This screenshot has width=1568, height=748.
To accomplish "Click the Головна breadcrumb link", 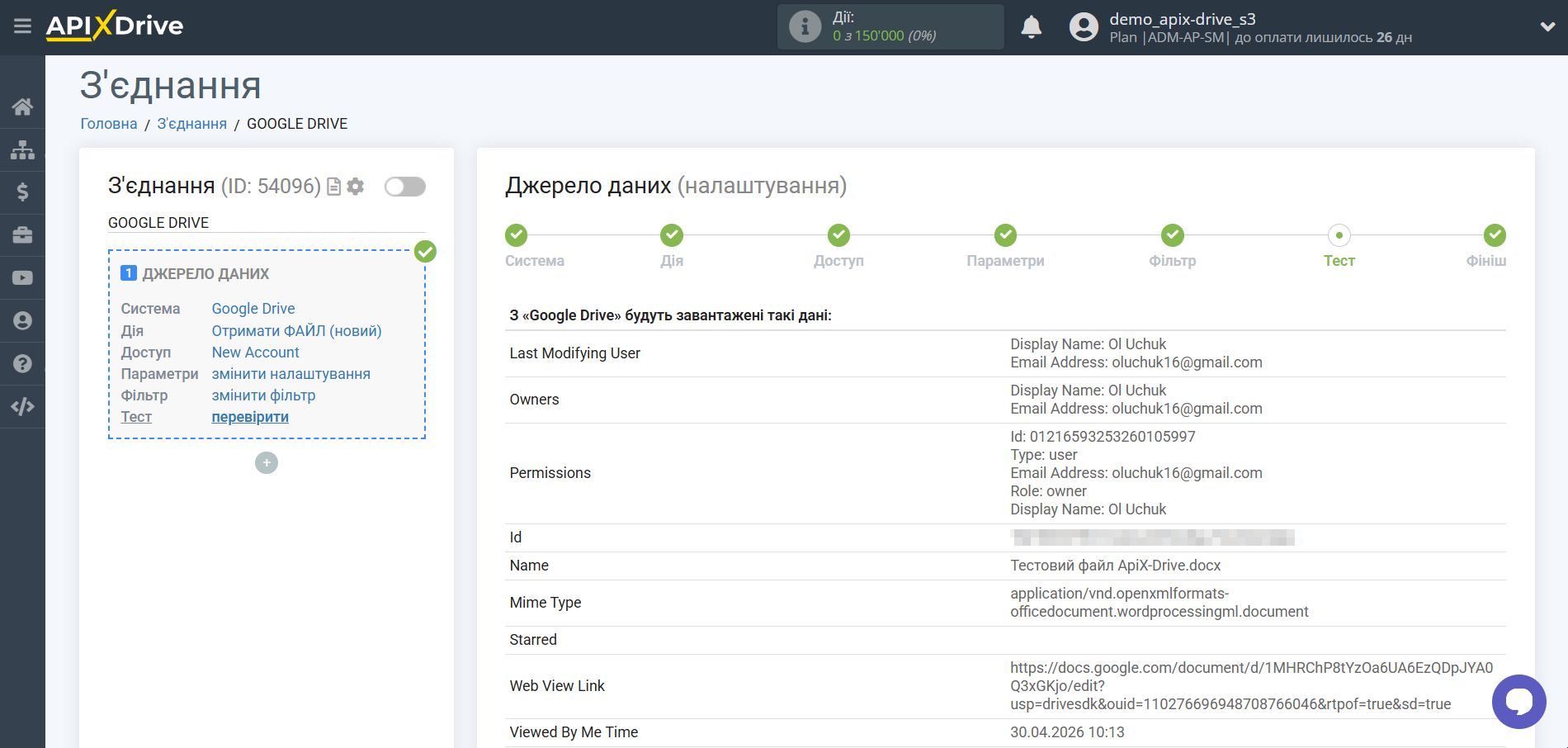I will tap(109, 124).
